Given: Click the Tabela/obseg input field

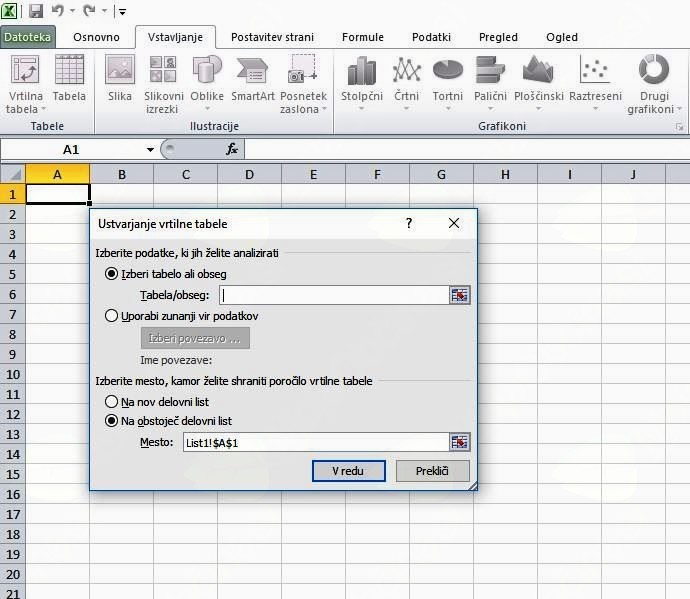Looking at the screenshot, I should pyautogui.click(x=332, y=295).
